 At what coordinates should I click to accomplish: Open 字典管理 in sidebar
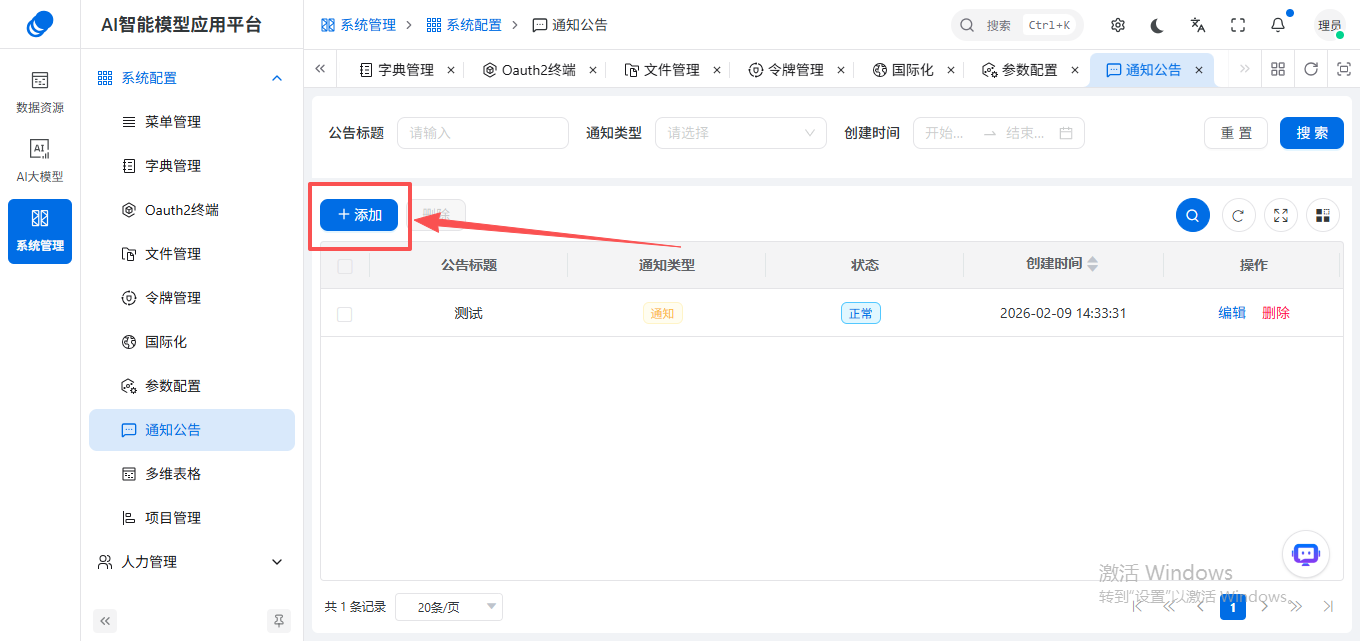click(192, 166)
